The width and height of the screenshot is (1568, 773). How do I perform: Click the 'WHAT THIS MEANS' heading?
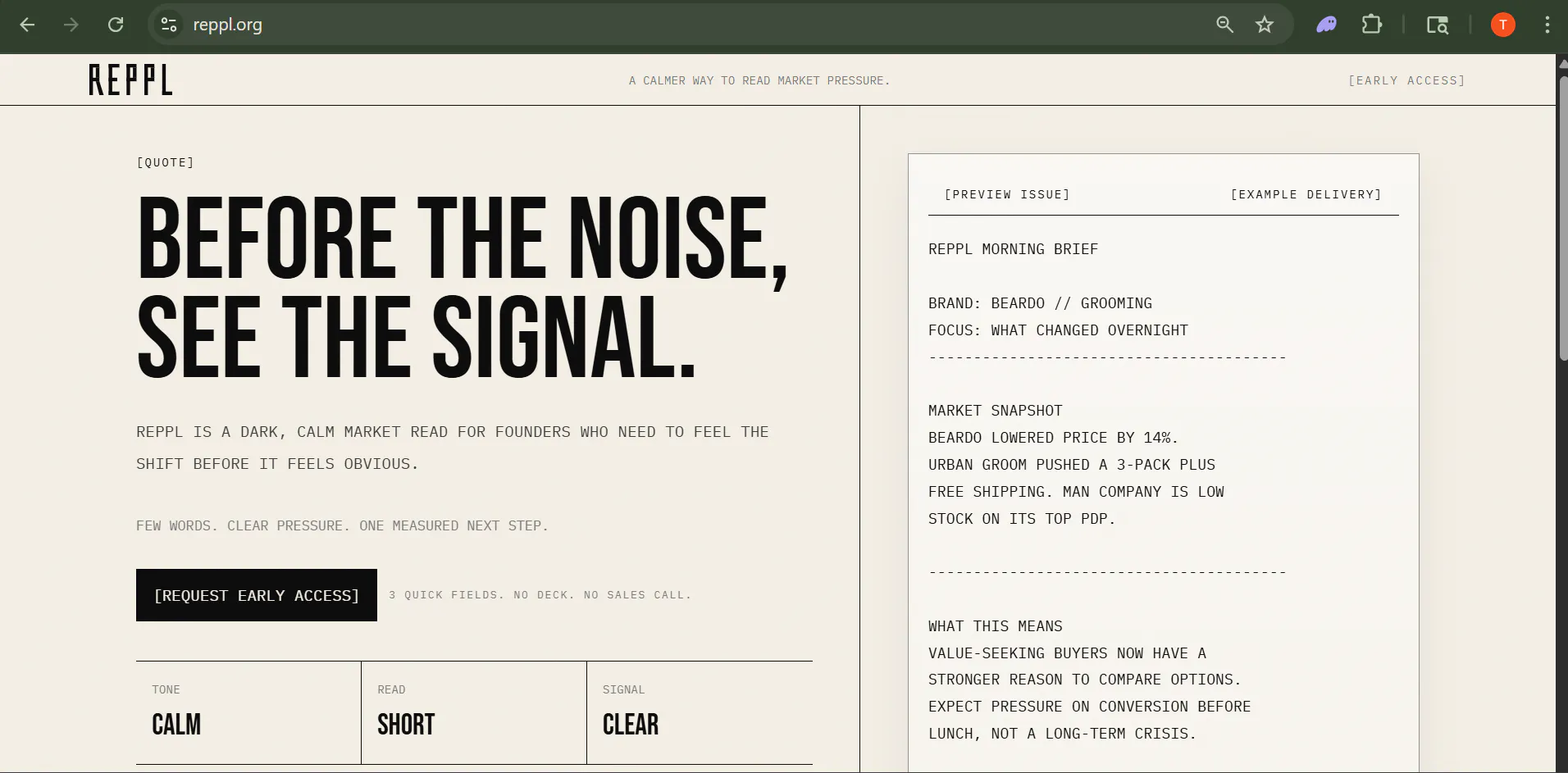(995, 626)
